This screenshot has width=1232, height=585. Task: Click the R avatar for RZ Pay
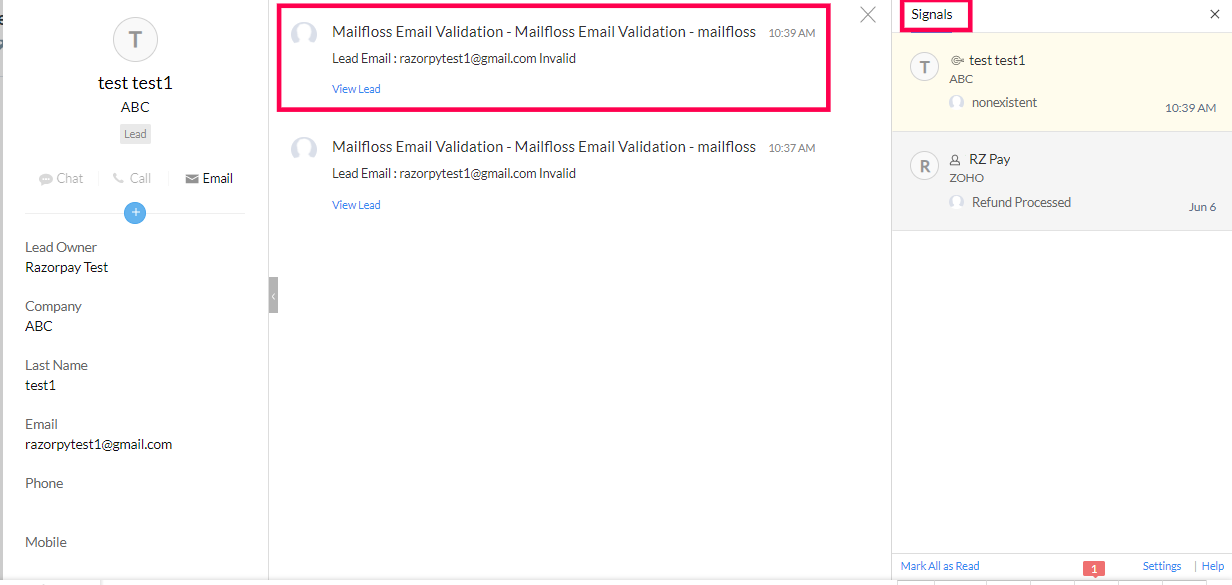[x=924, y=166]
